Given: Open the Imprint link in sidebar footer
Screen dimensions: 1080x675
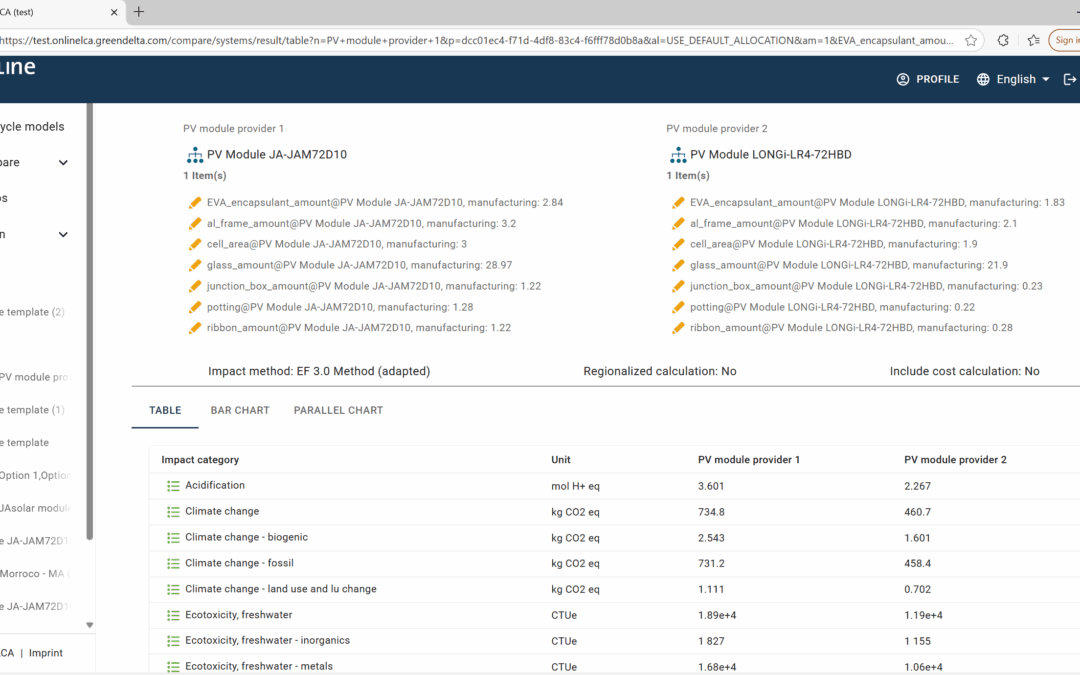Looking at the screenshot, I should tap(45, 653).
